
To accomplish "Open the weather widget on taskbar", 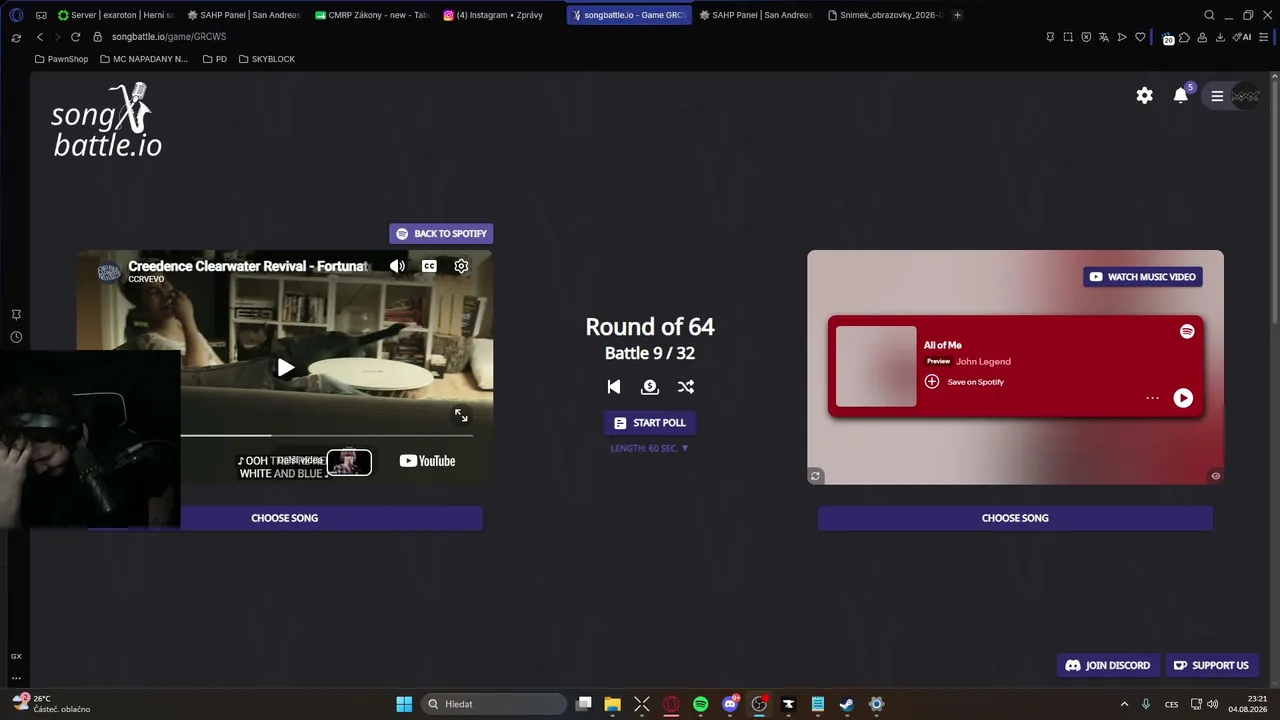I will (51, 704).
